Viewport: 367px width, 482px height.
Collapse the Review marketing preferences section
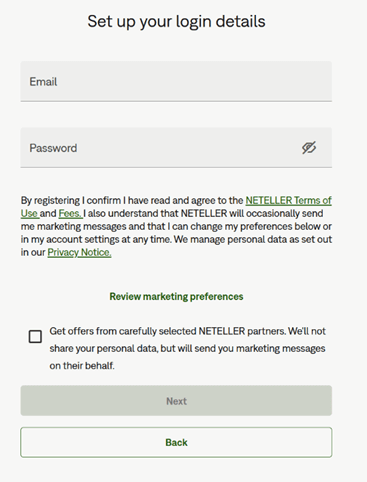pyautogui.click(x=176, y=296)
